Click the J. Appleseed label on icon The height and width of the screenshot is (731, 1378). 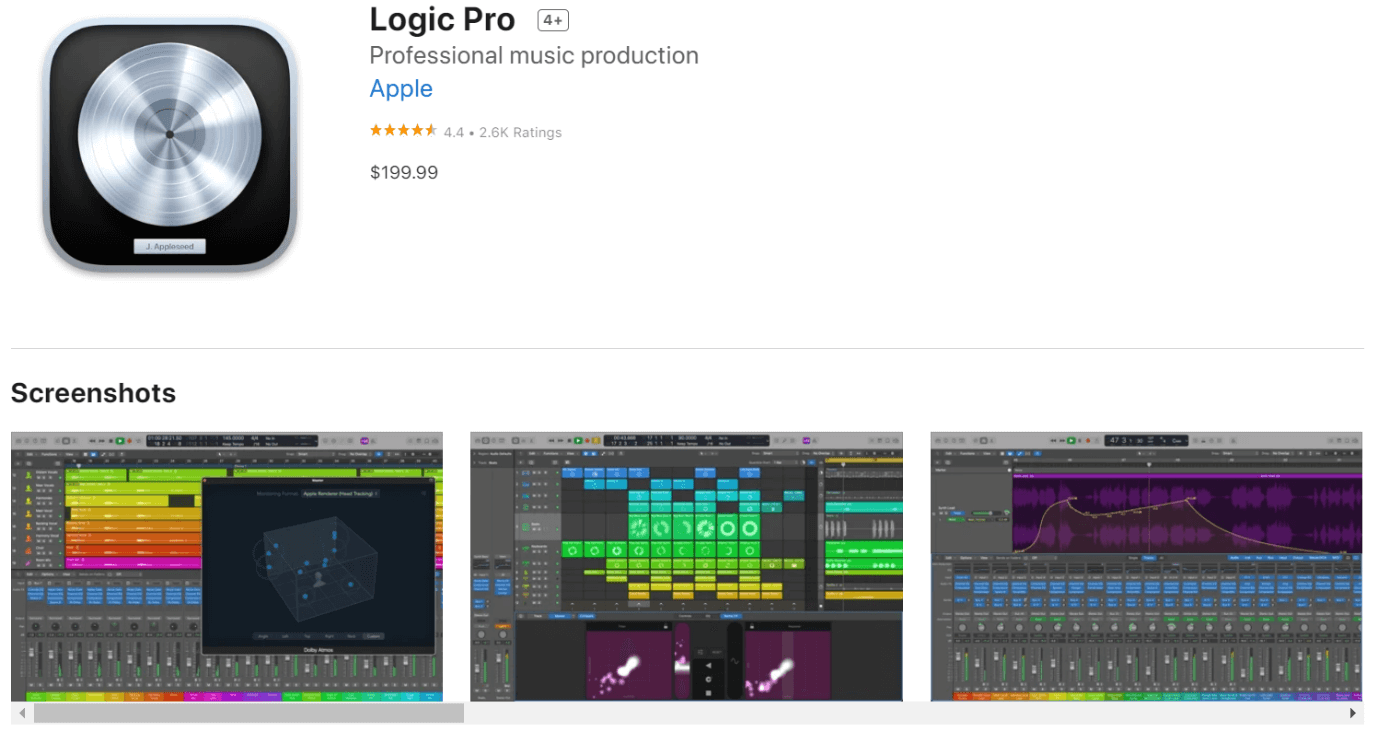(x=170, y=247)
